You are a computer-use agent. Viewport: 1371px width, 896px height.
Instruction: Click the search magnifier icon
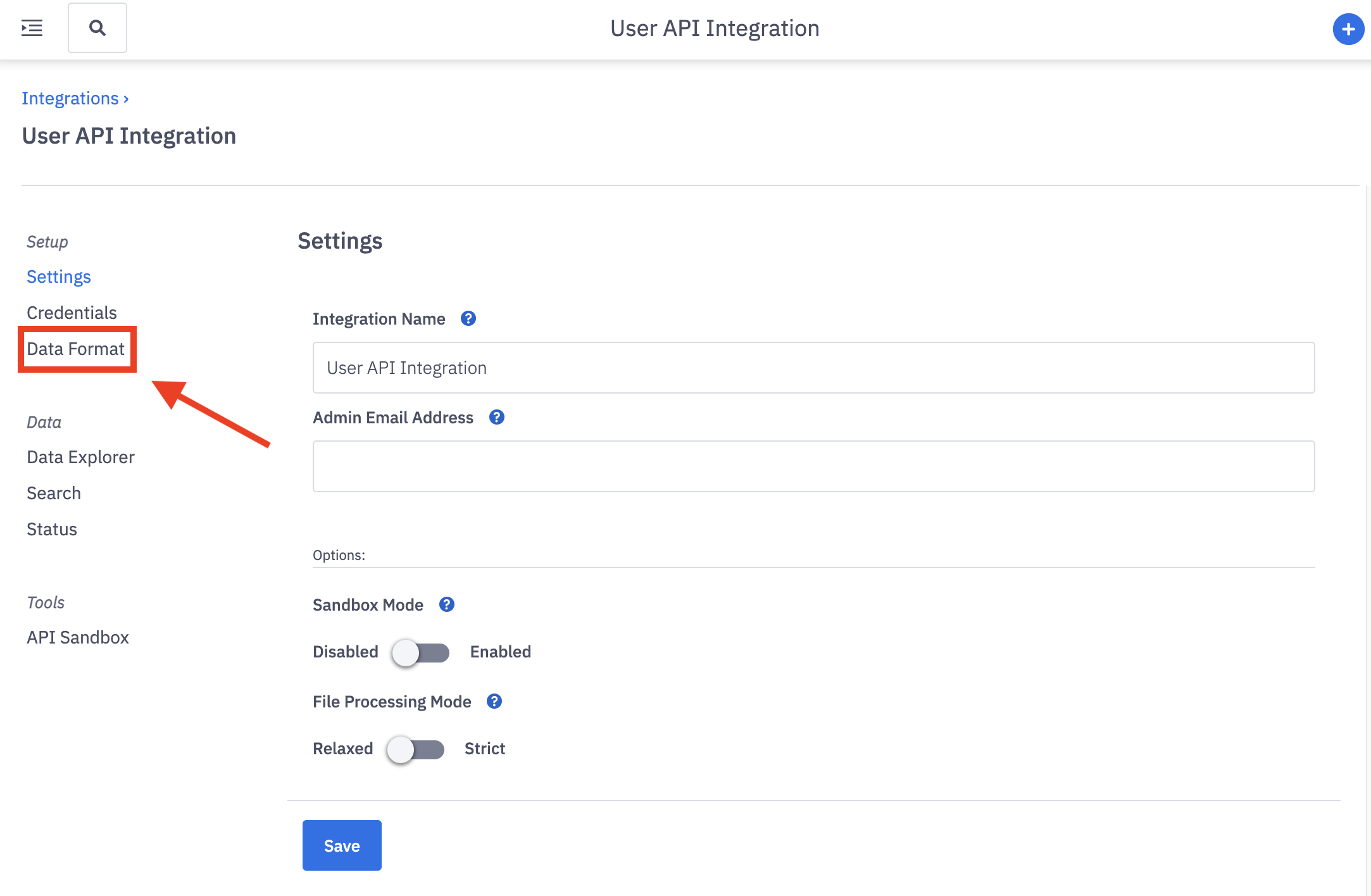(97, 28)
